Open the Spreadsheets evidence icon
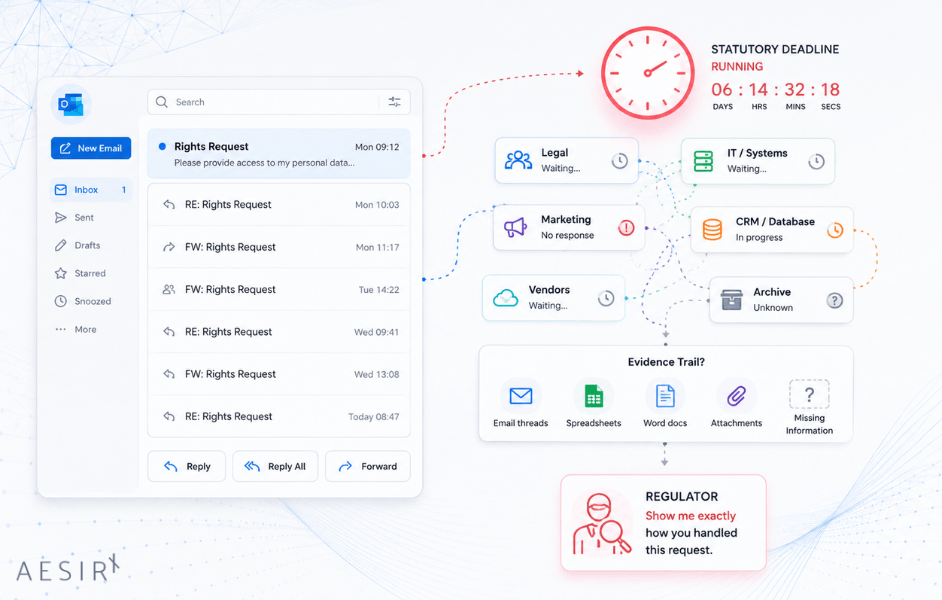 594,396
